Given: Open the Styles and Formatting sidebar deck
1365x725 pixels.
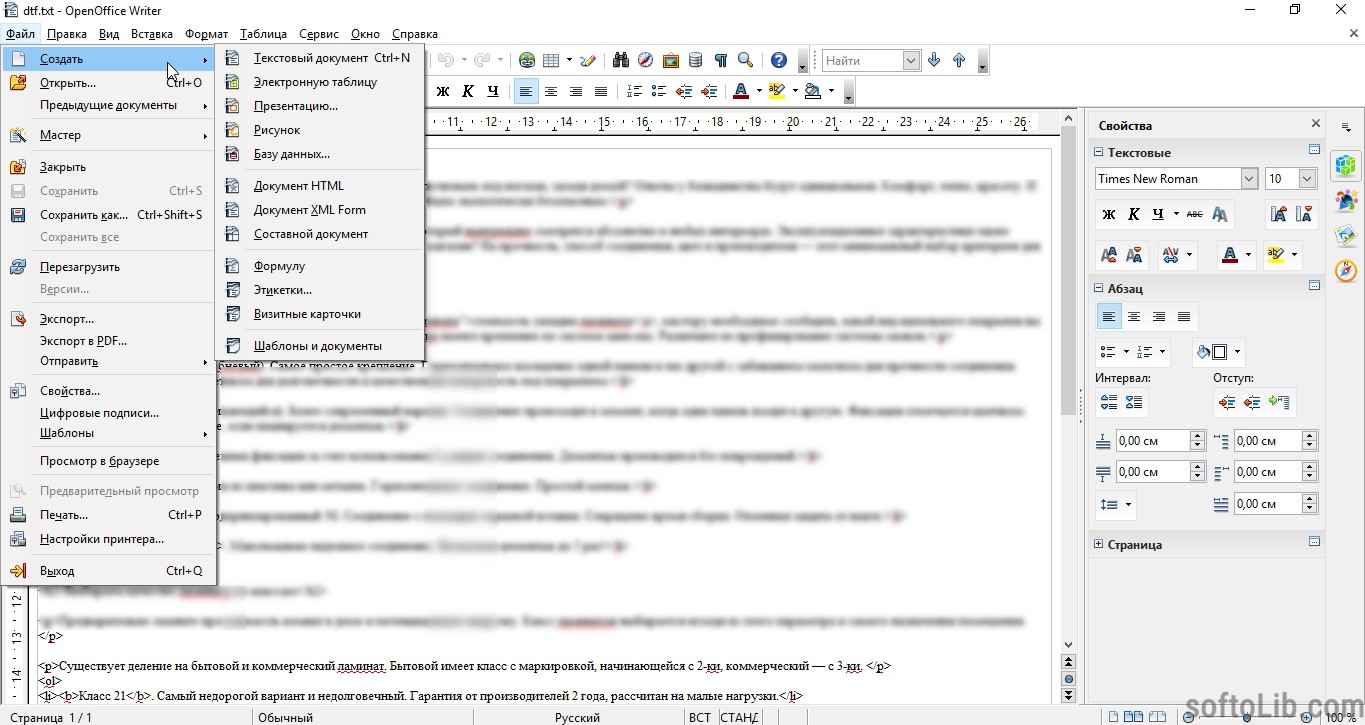Looking at the screenshot, I should click(x=1346, y=199).
